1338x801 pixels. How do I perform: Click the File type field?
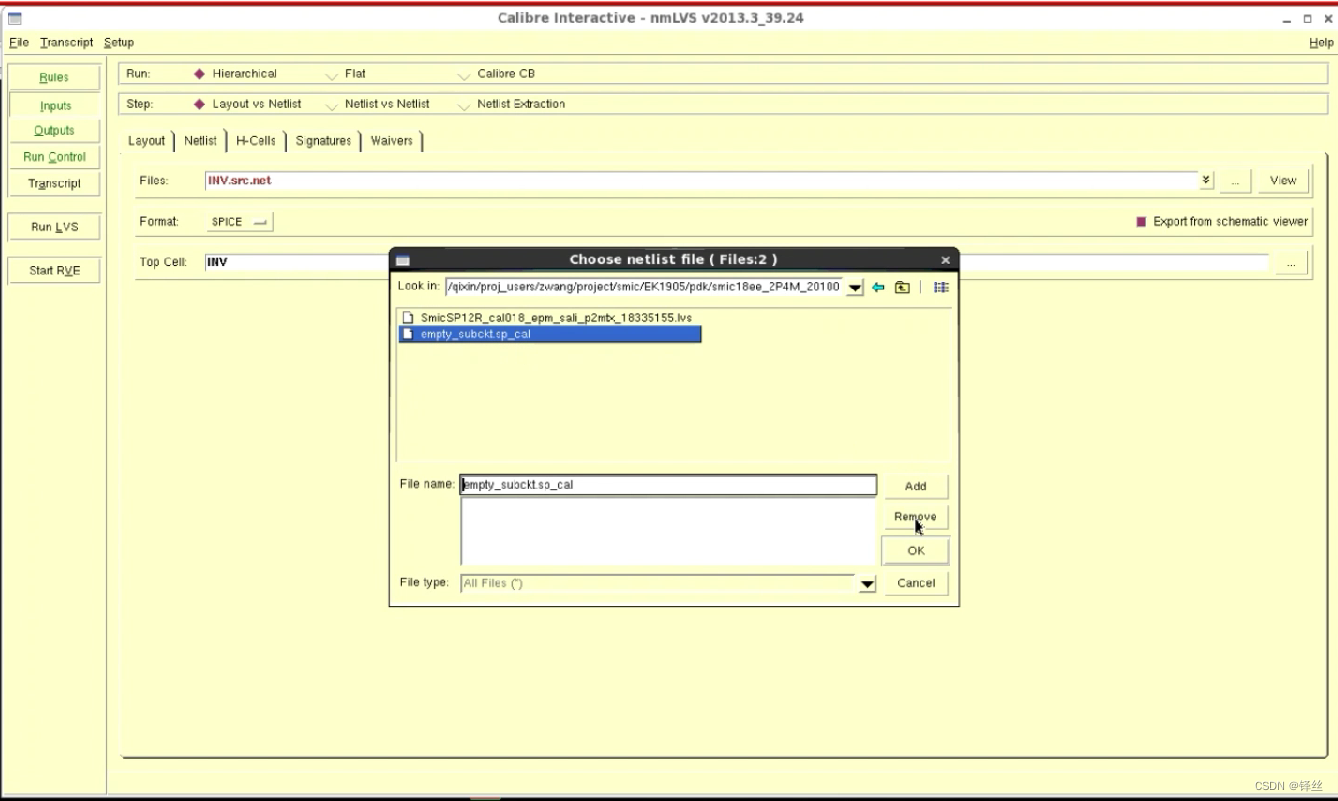(658, 583)
